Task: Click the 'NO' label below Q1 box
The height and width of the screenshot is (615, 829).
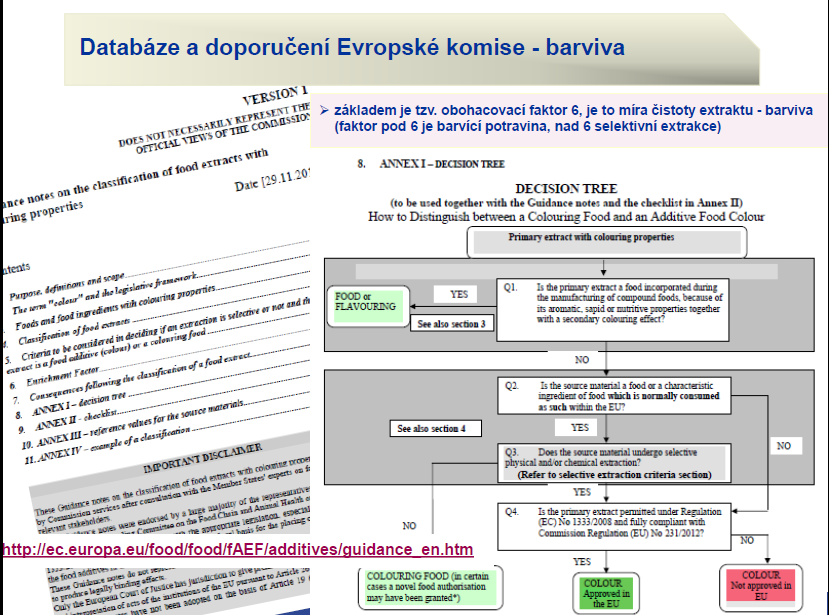Action: click(582, 360)
